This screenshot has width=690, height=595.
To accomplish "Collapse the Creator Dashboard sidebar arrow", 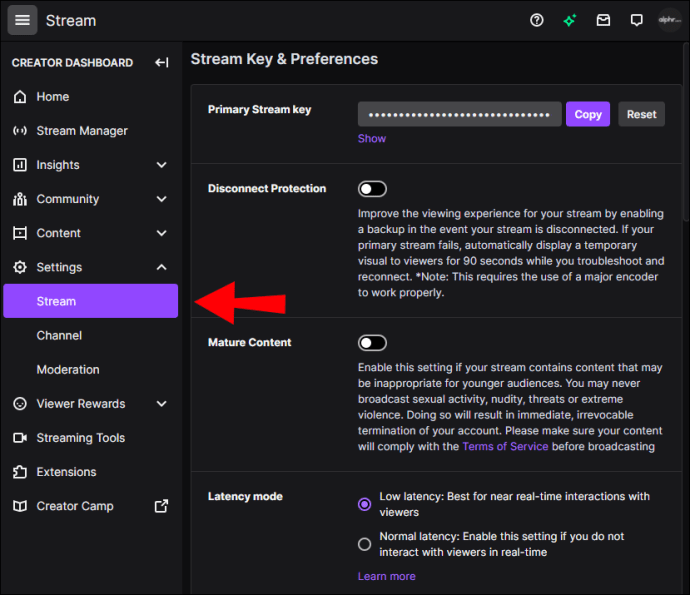I will pyautogui.click(x=162, y=63).
